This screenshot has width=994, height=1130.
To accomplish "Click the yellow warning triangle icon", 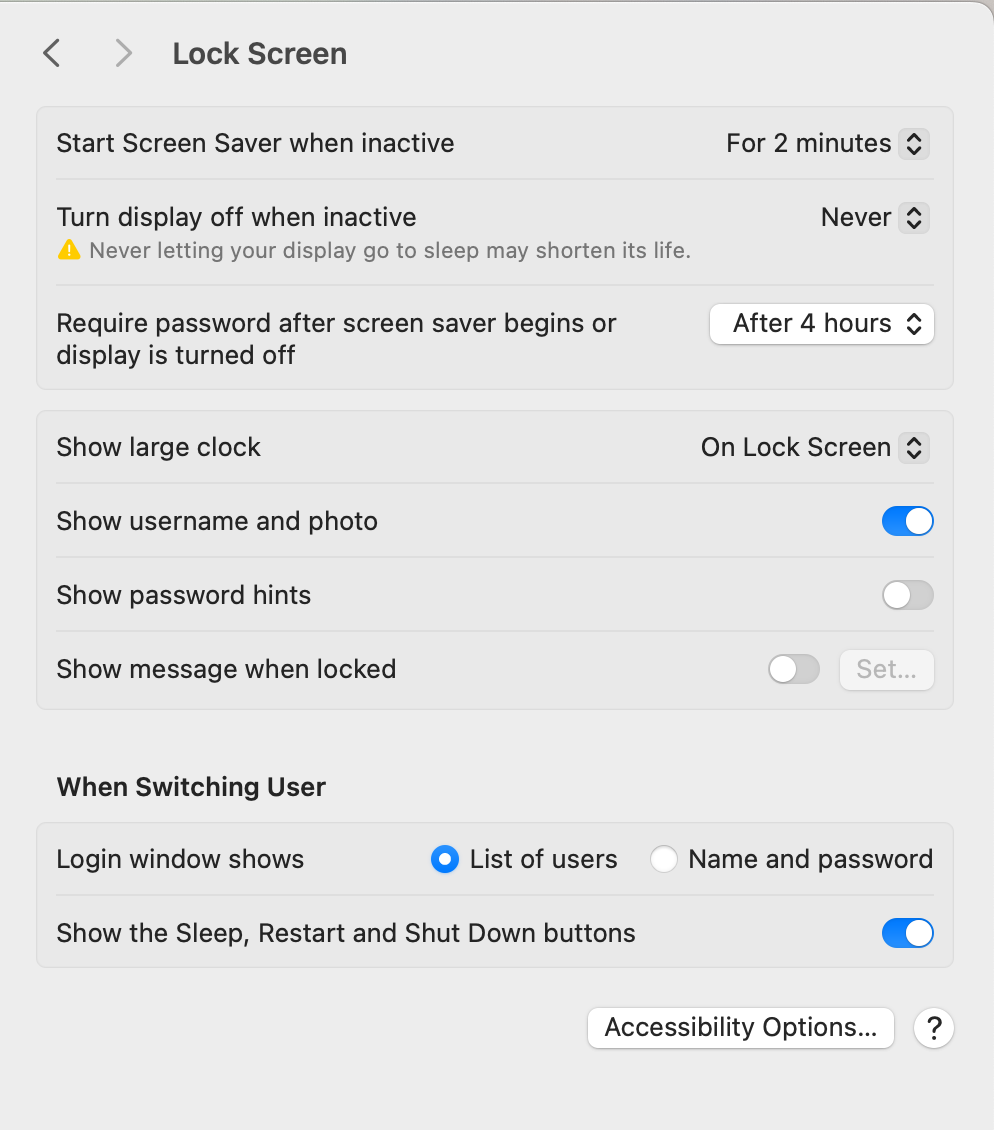I will [69, 249].
